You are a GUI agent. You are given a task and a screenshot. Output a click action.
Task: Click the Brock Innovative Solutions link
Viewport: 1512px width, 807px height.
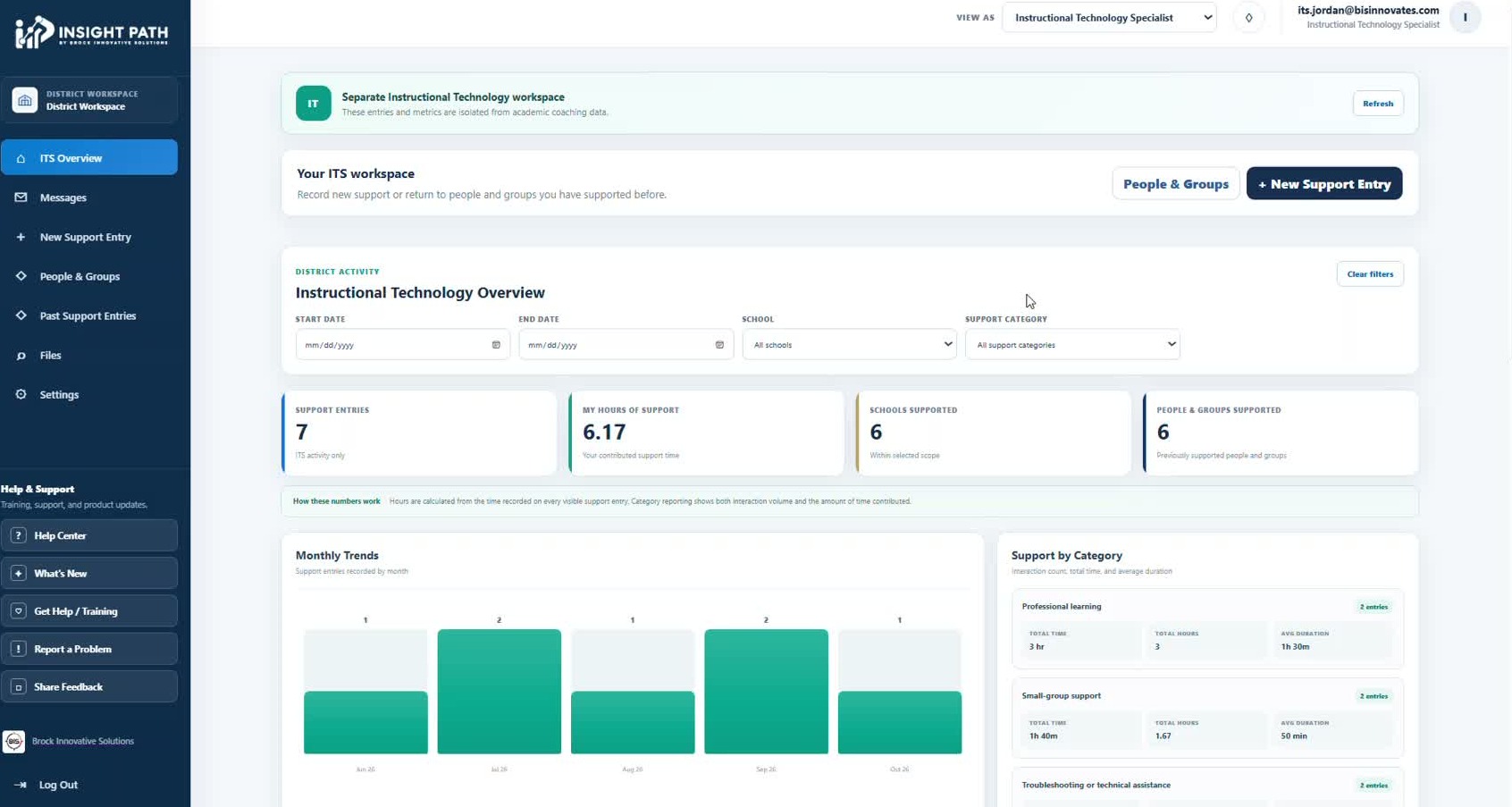pos(82,741)
